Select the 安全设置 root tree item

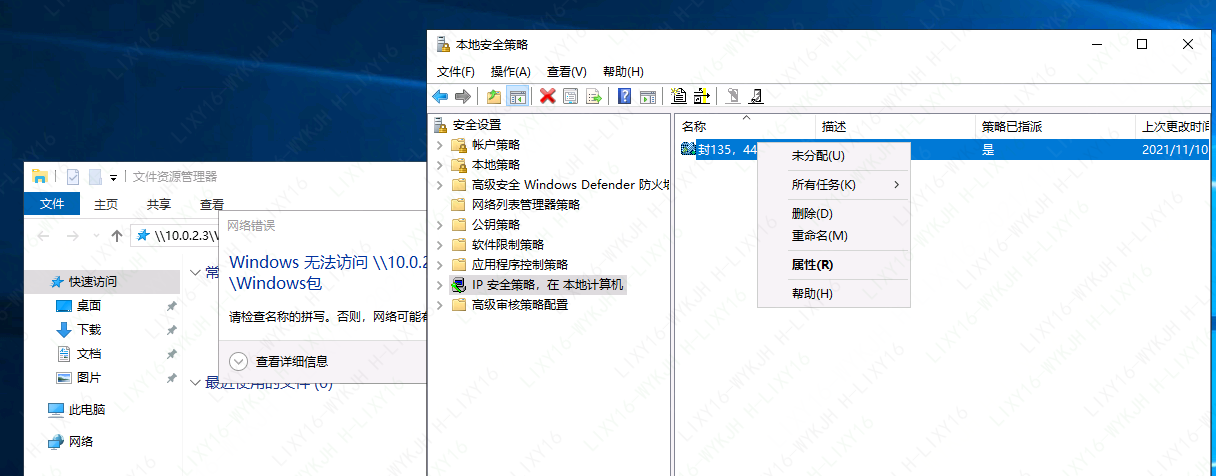(476, 125)
